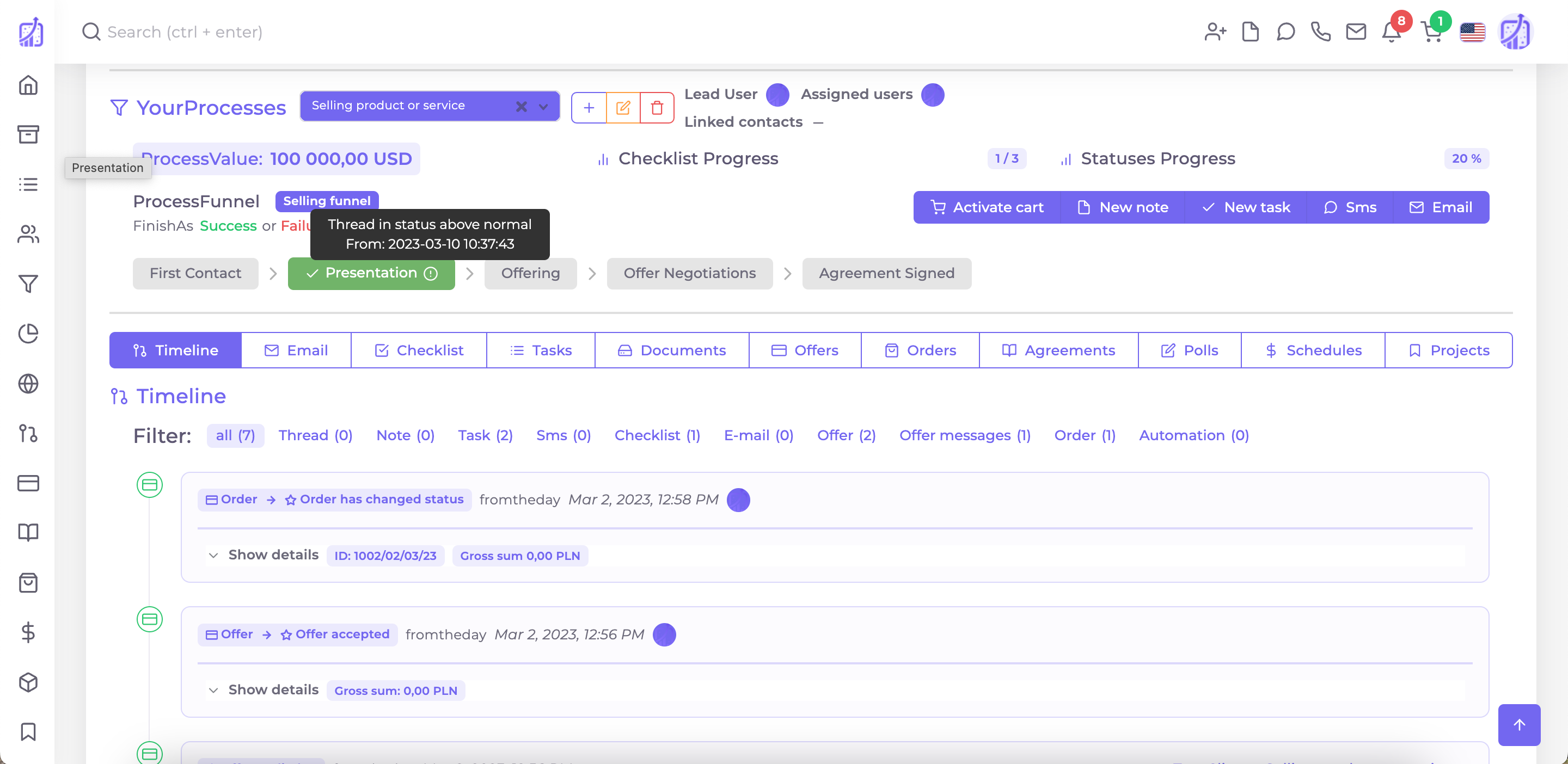Switch to the Checklist tab
Screen dimensions: 1568x764
[x=419, y=350]
